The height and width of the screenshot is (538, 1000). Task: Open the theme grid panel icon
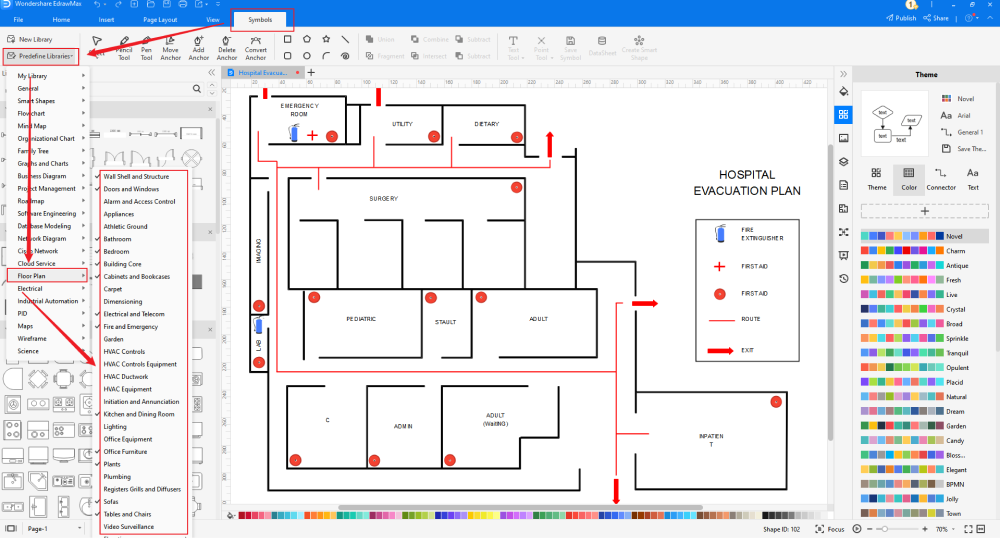[843, 115]
